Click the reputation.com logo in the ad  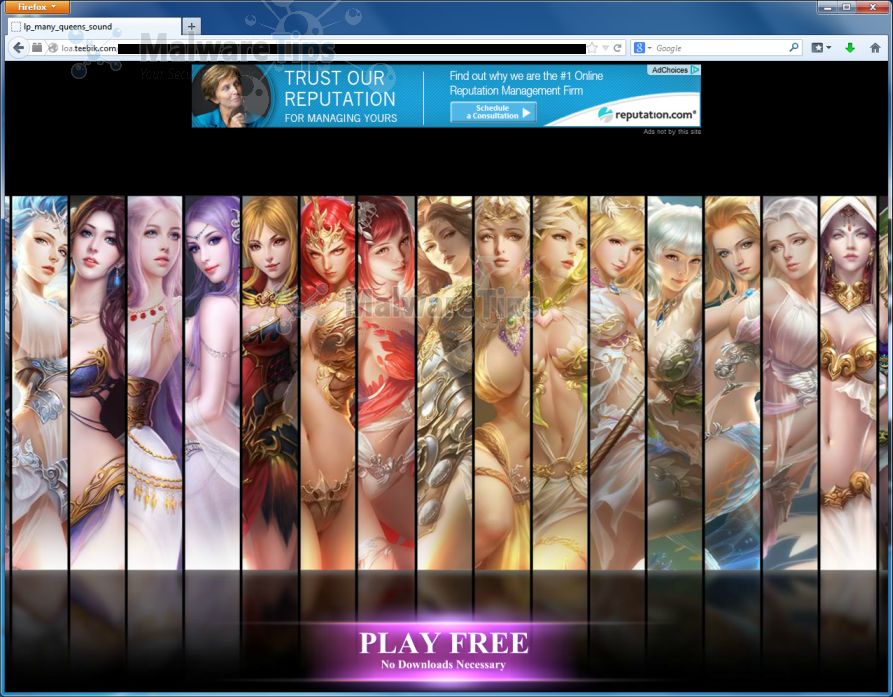click(648, 114)
